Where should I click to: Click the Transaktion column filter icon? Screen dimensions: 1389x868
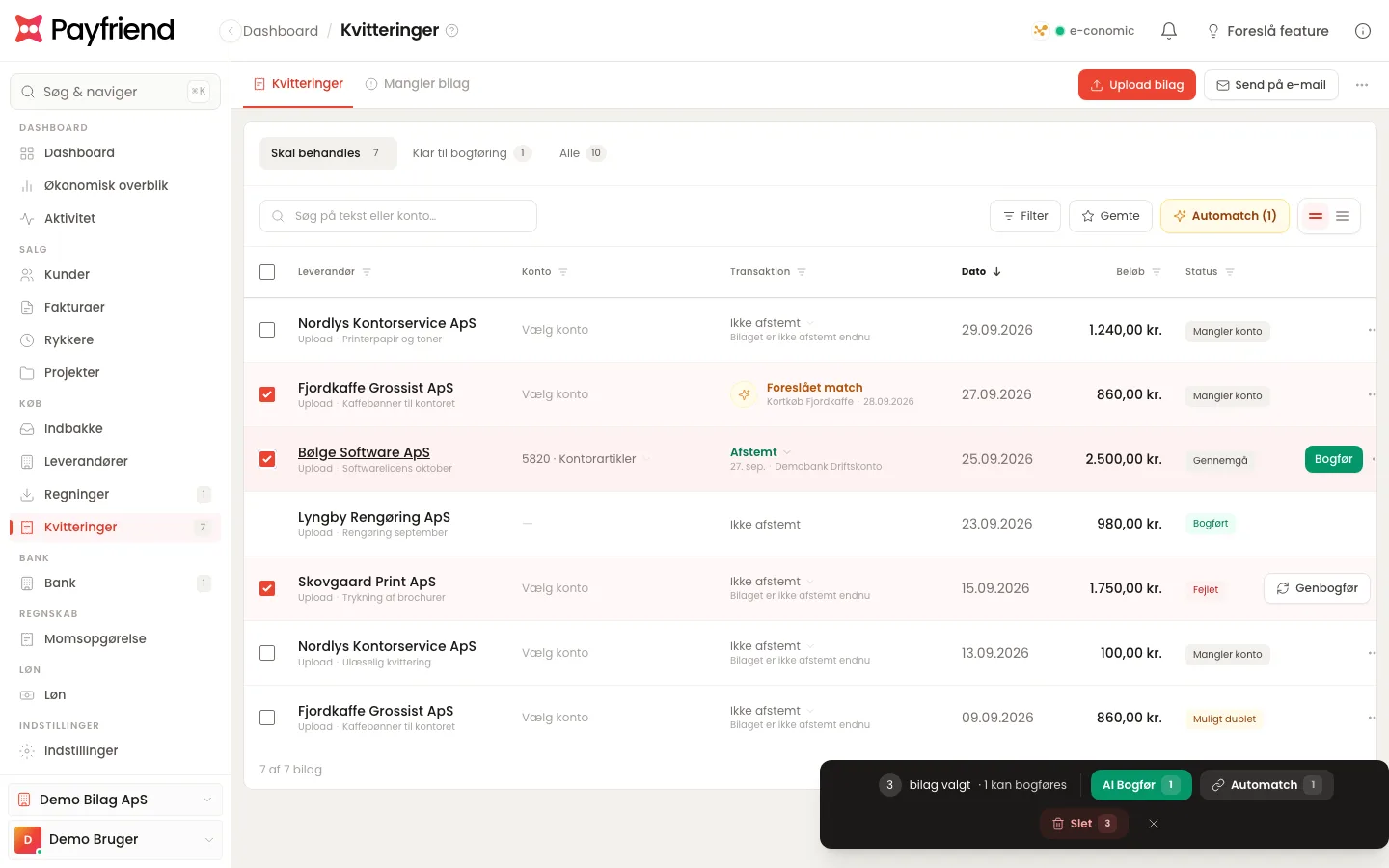[x=802, y=272]
